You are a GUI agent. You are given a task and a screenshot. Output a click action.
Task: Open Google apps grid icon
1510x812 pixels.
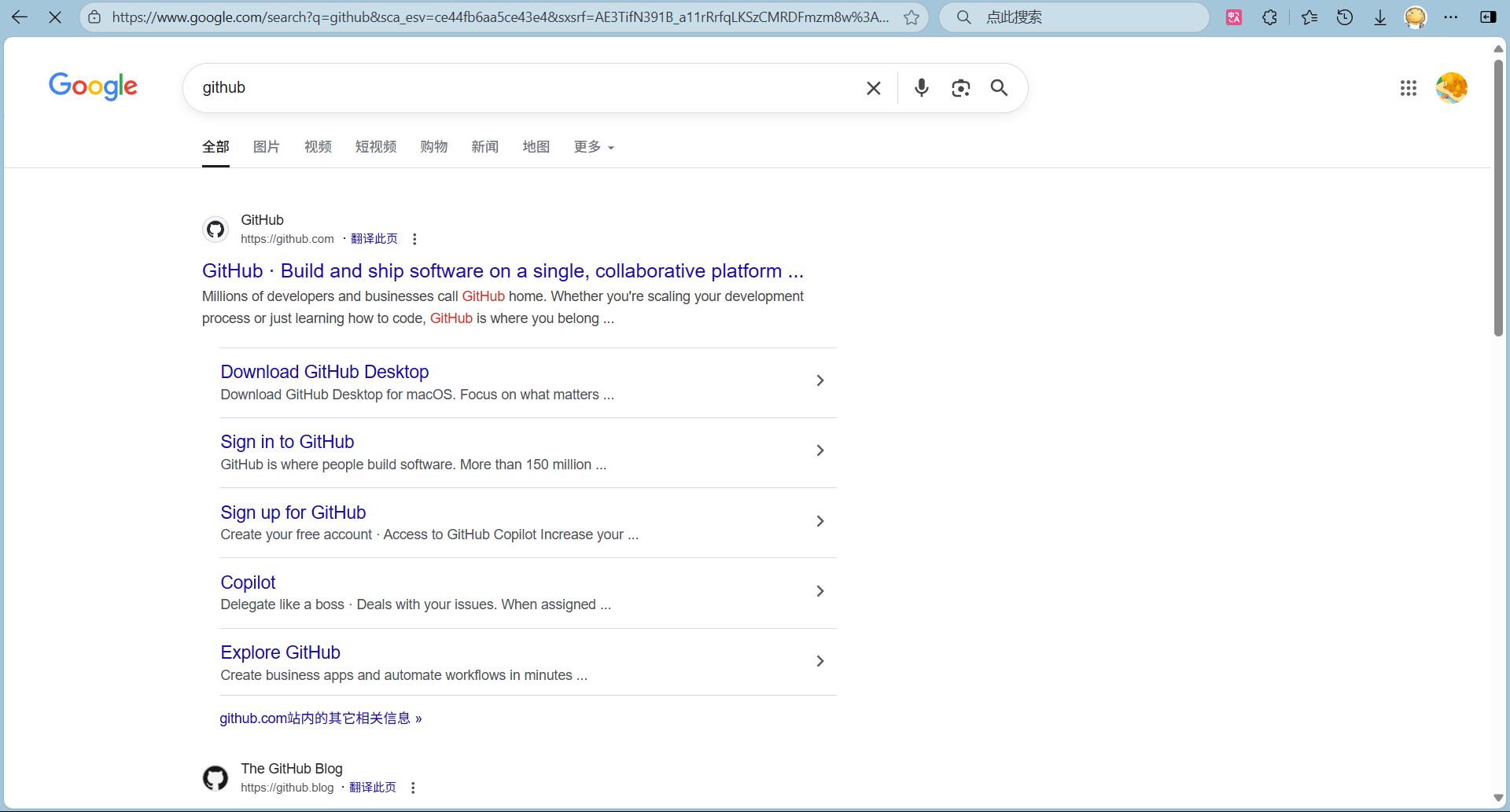[x=1409, y=88]
